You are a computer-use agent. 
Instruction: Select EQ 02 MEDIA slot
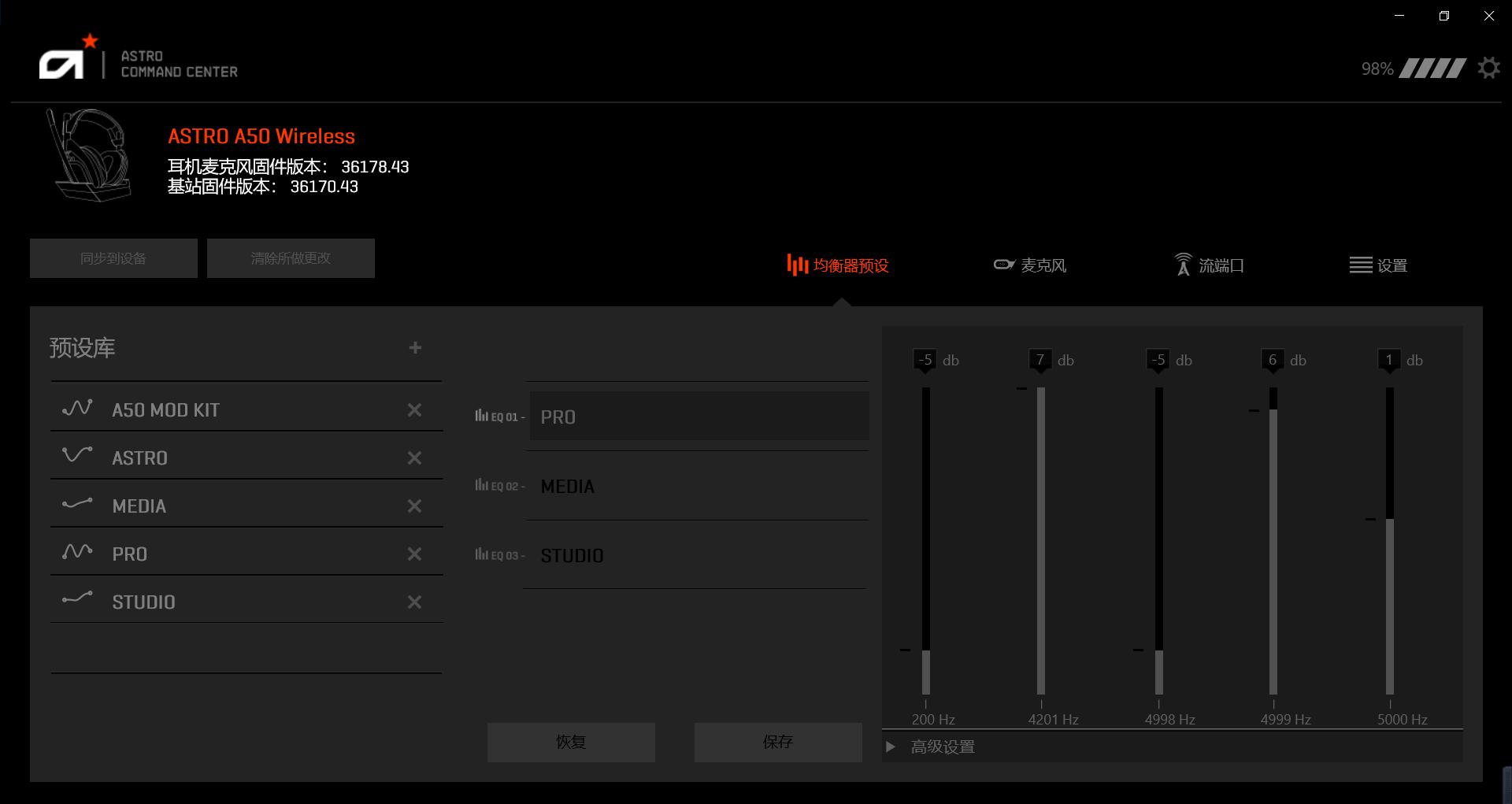[699, 486]
